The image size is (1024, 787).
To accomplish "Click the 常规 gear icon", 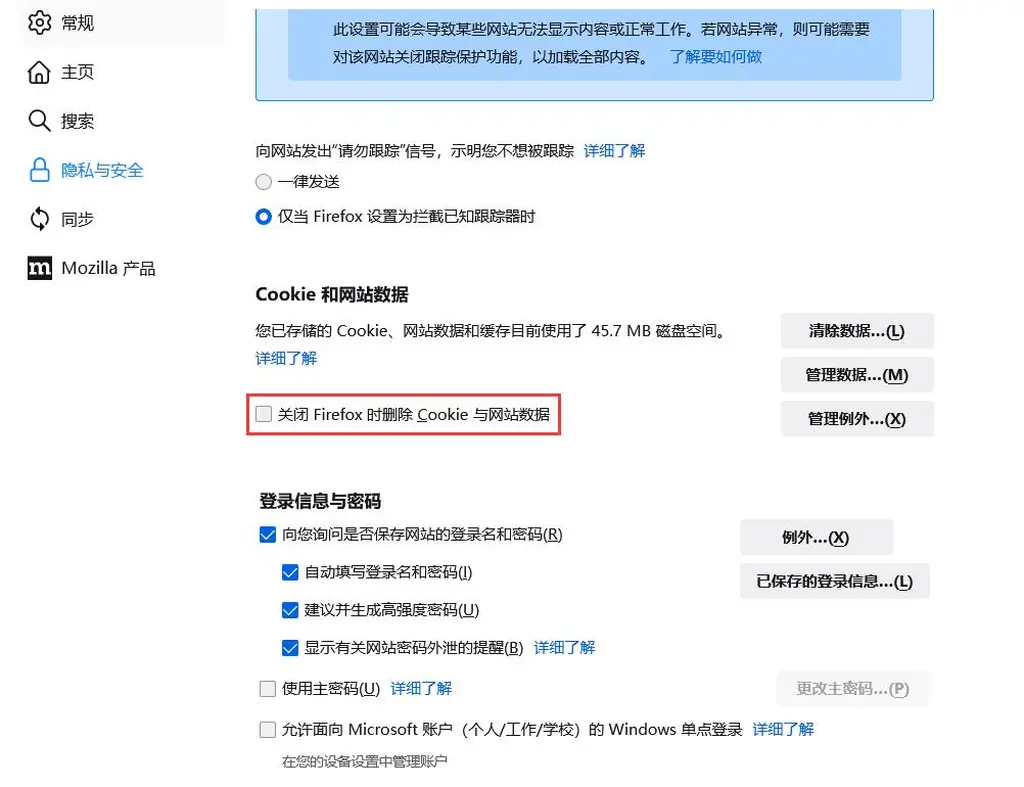I will (39, 23).
